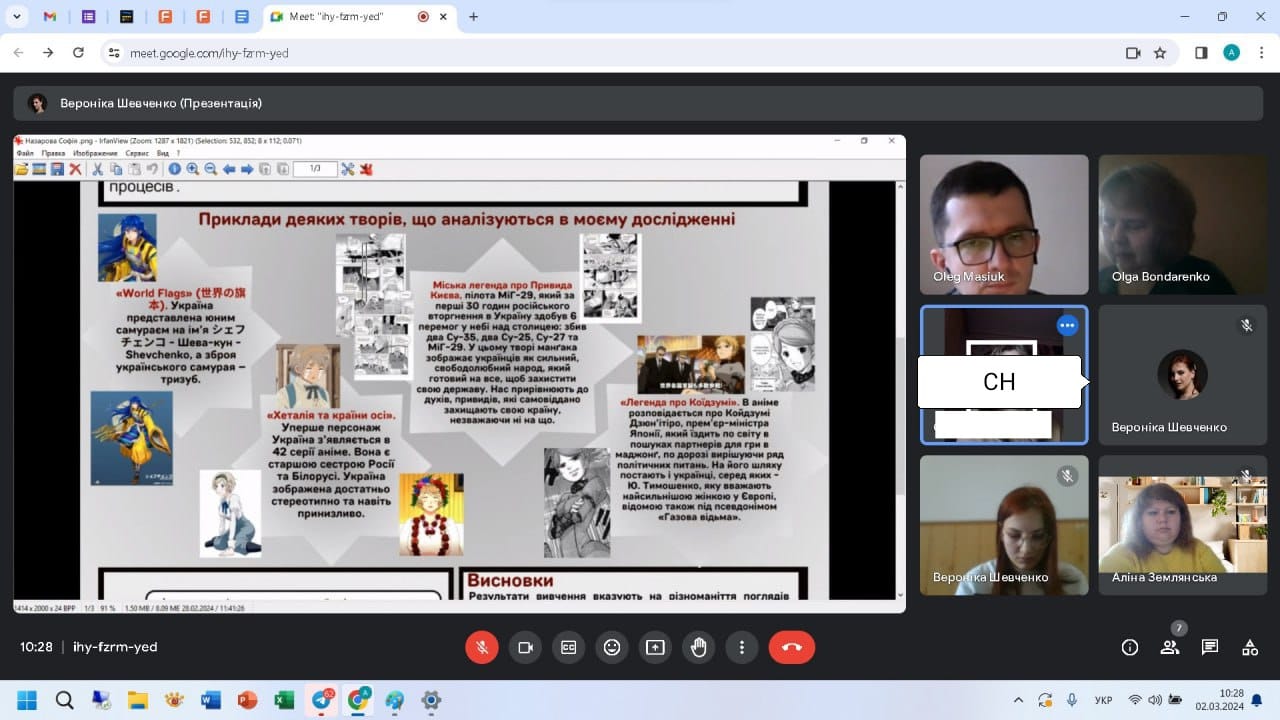Bookmark this page with the star icon
This screenshot has width=1280, height=720.
pos(1160,53)
